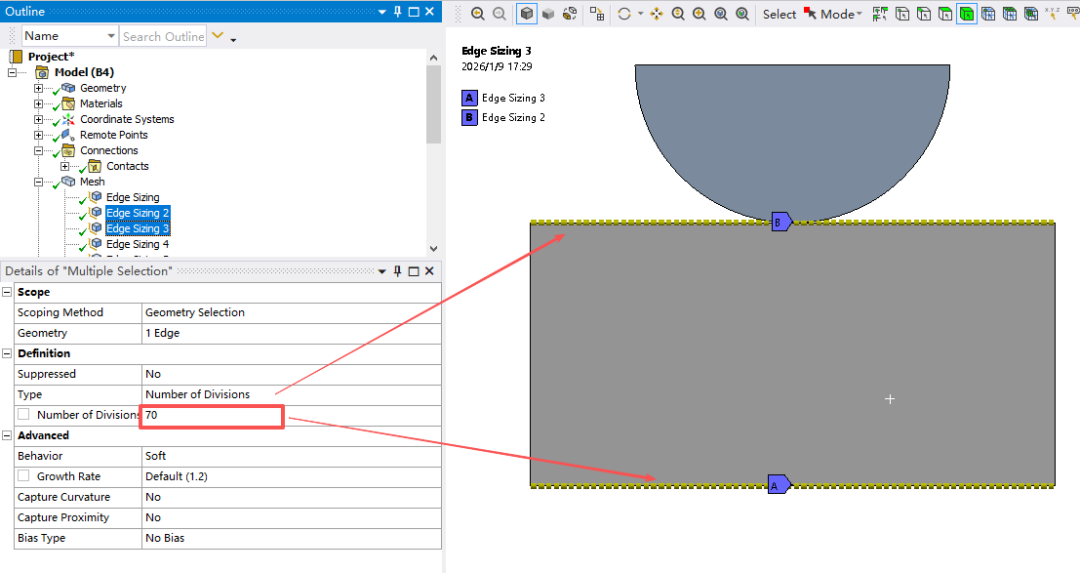
Task: Open the rotate tool dropdown arrow
Action: pyautogui.click(x=641, y=14)
